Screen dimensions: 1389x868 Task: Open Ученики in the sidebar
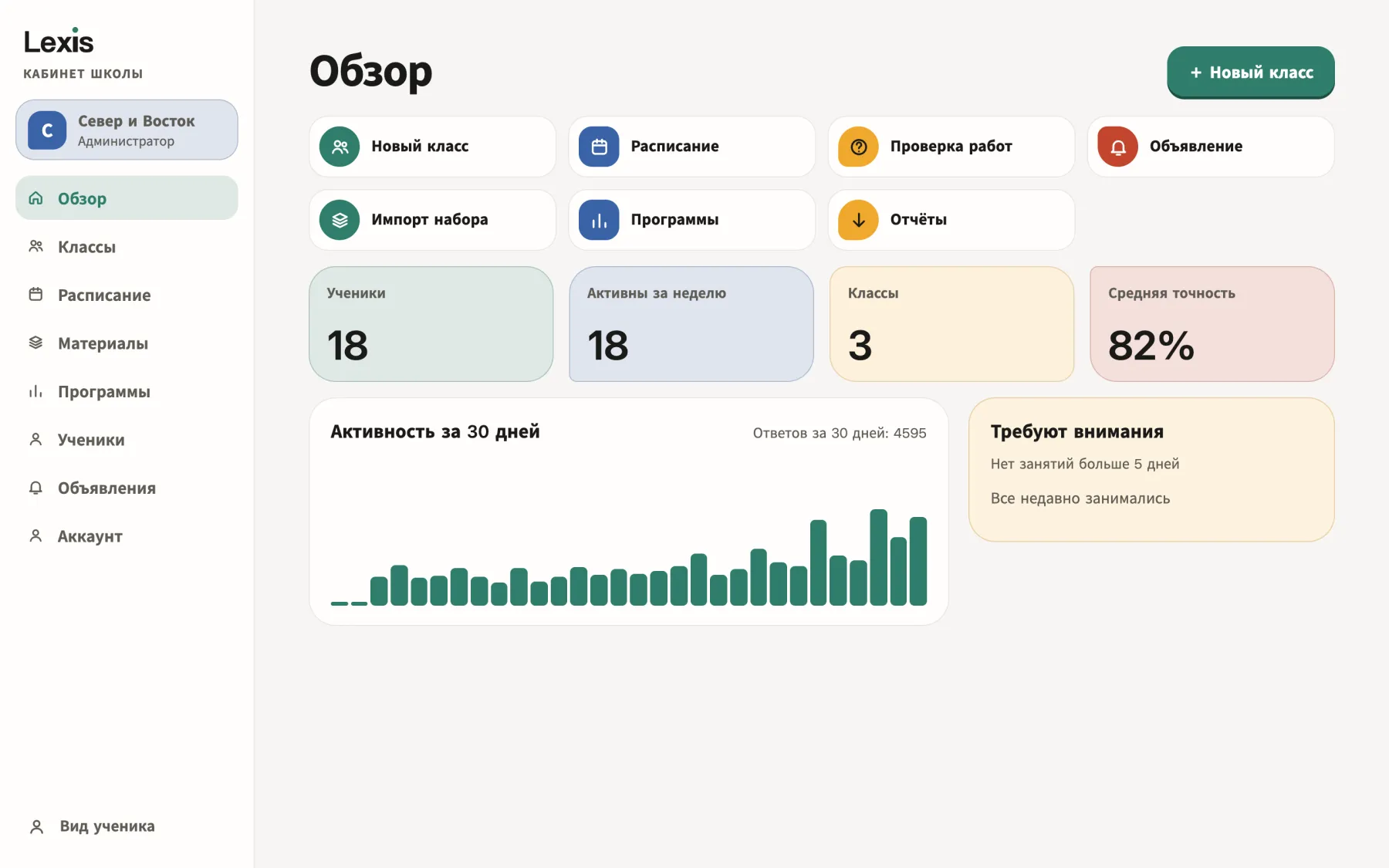[127, 440]
